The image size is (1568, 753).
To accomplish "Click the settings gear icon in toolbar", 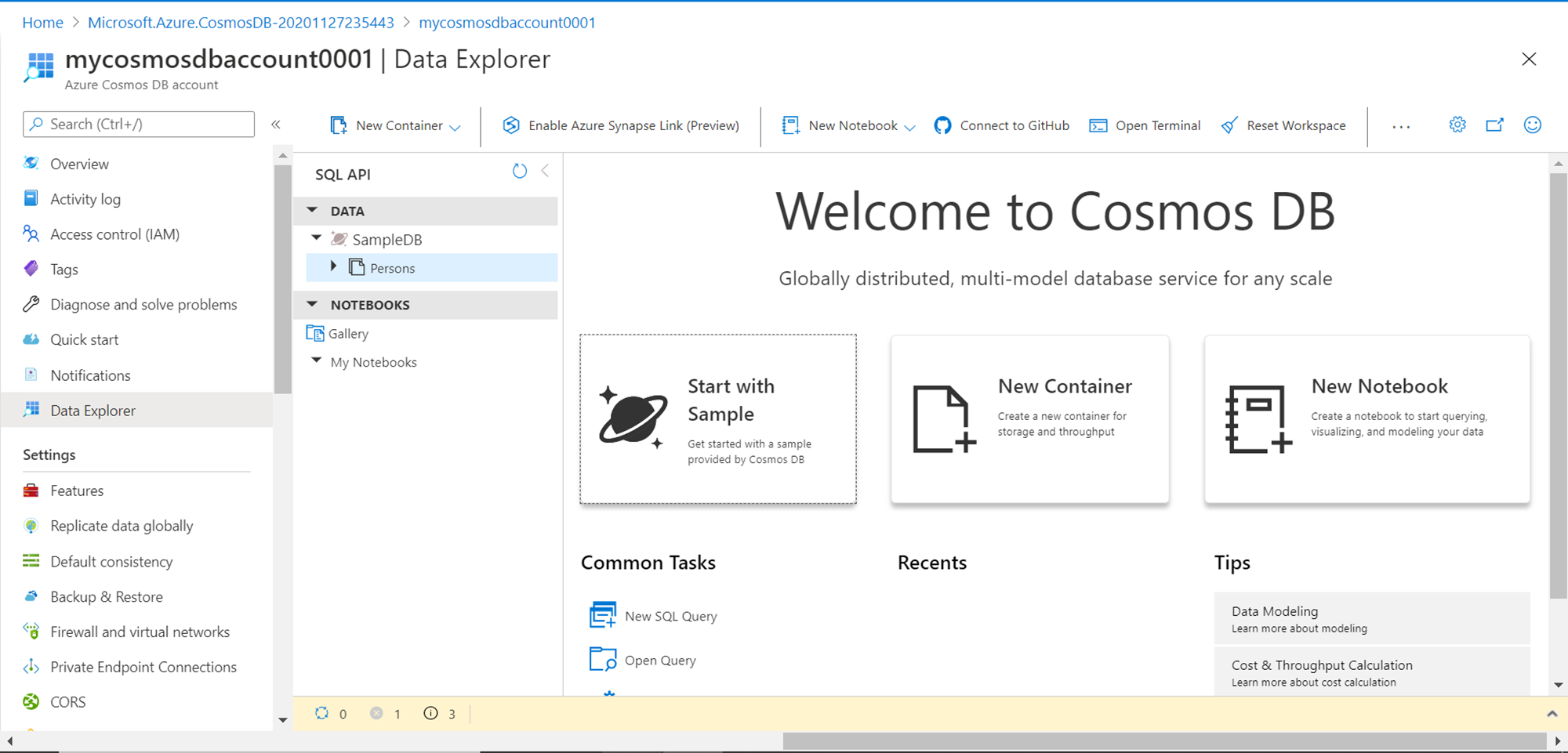I will [1457, 125].
